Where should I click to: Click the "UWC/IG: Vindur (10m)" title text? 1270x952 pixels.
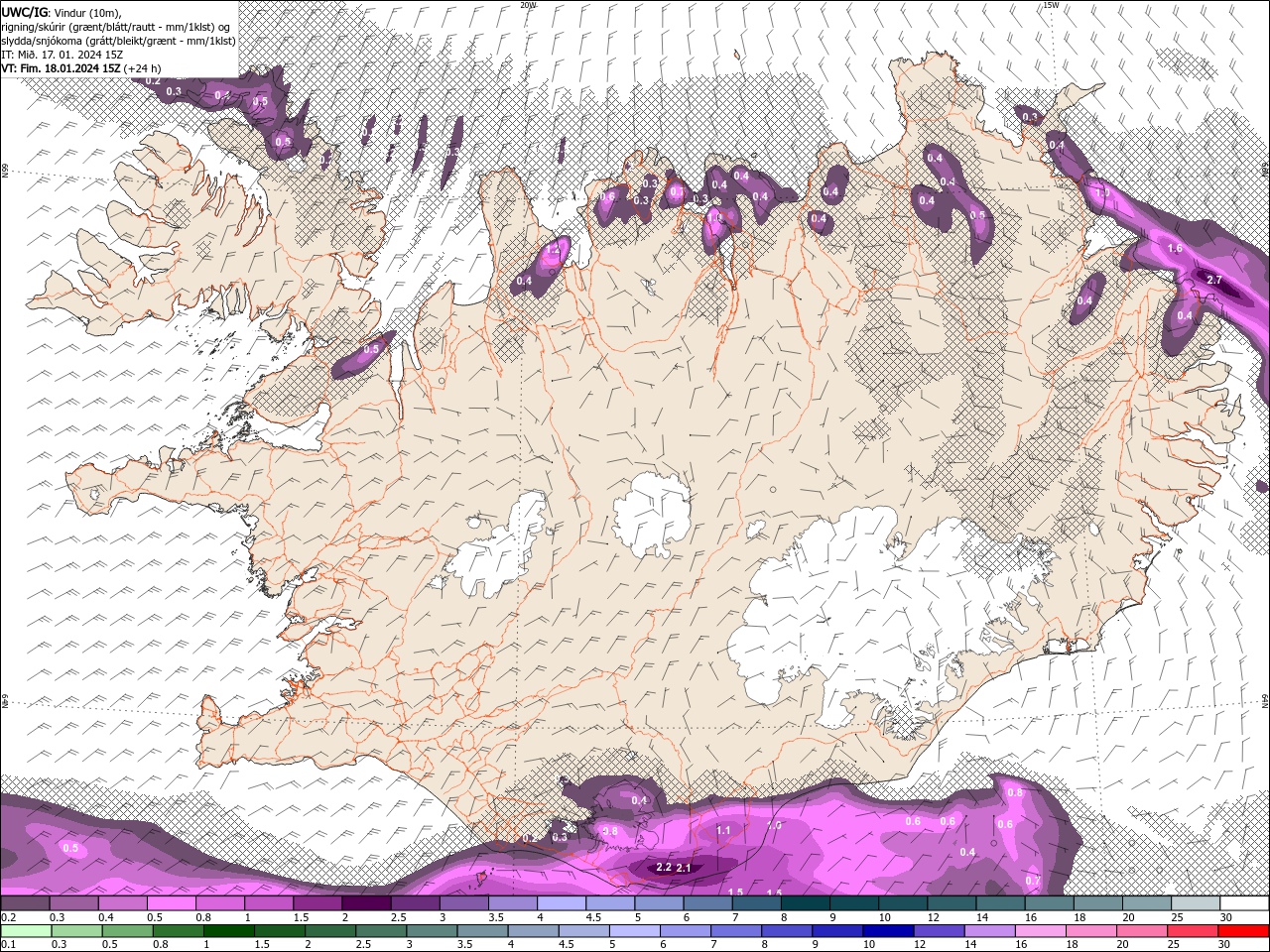tap(62, 12)
